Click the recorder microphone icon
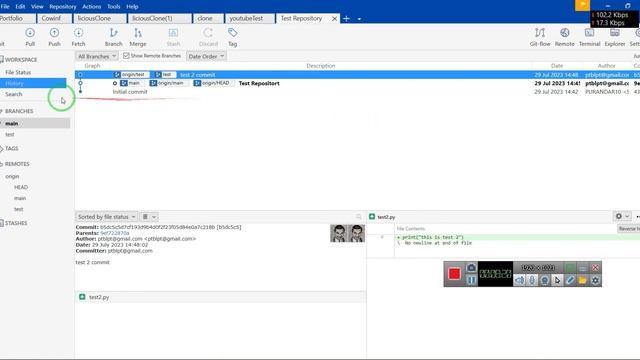 [532, 280]
